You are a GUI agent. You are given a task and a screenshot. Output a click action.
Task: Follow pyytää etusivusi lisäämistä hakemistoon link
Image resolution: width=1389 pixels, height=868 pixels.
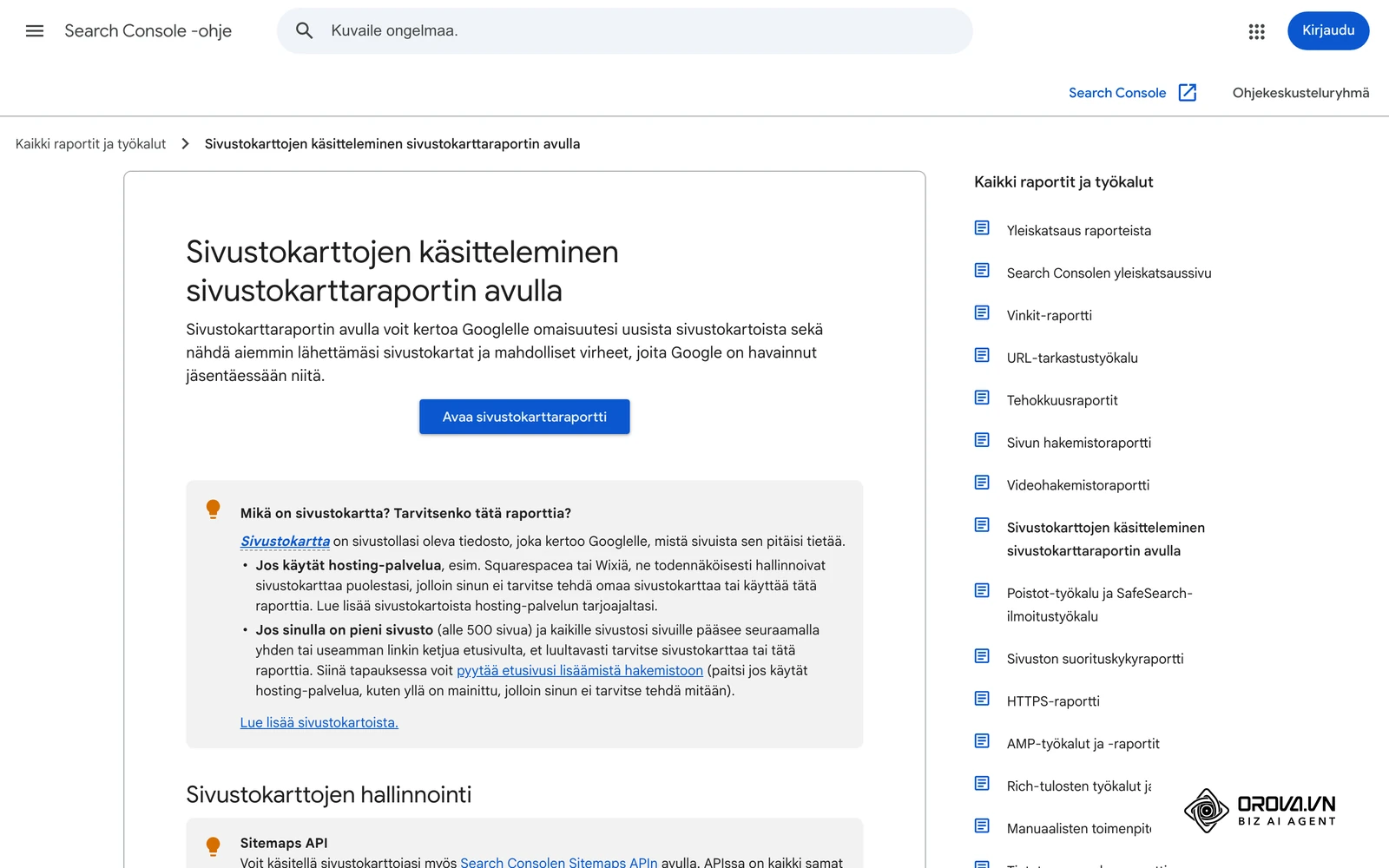580,671
